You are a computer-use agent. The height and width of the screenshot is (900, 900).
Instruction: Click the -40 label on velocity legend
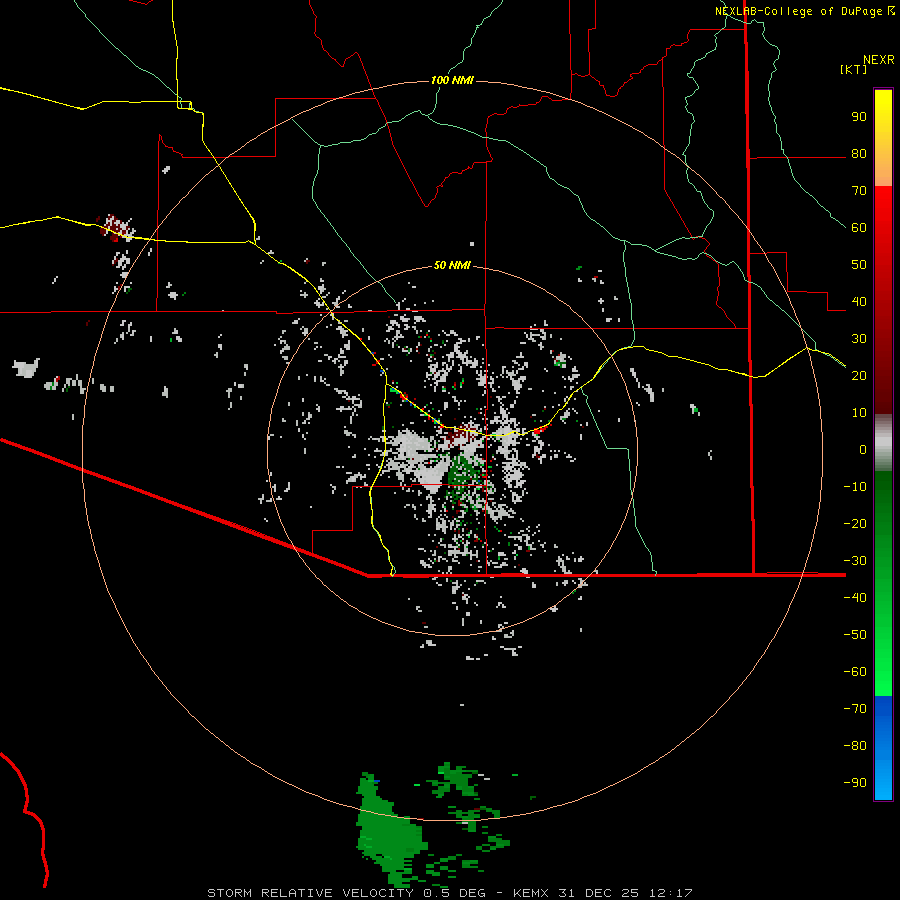tap(855, 598)
